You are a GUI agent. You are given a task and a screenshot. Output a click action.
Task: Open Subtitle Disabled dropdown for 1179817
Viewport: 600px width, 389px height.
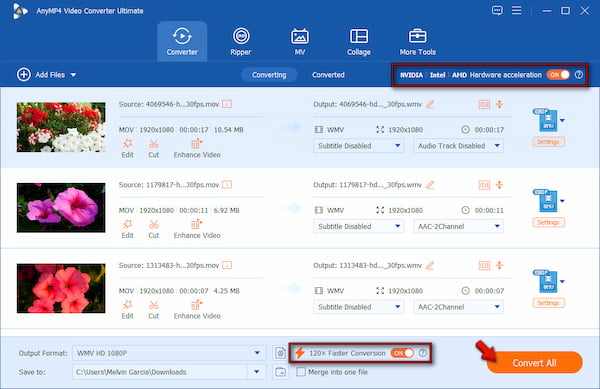point(359,226)
